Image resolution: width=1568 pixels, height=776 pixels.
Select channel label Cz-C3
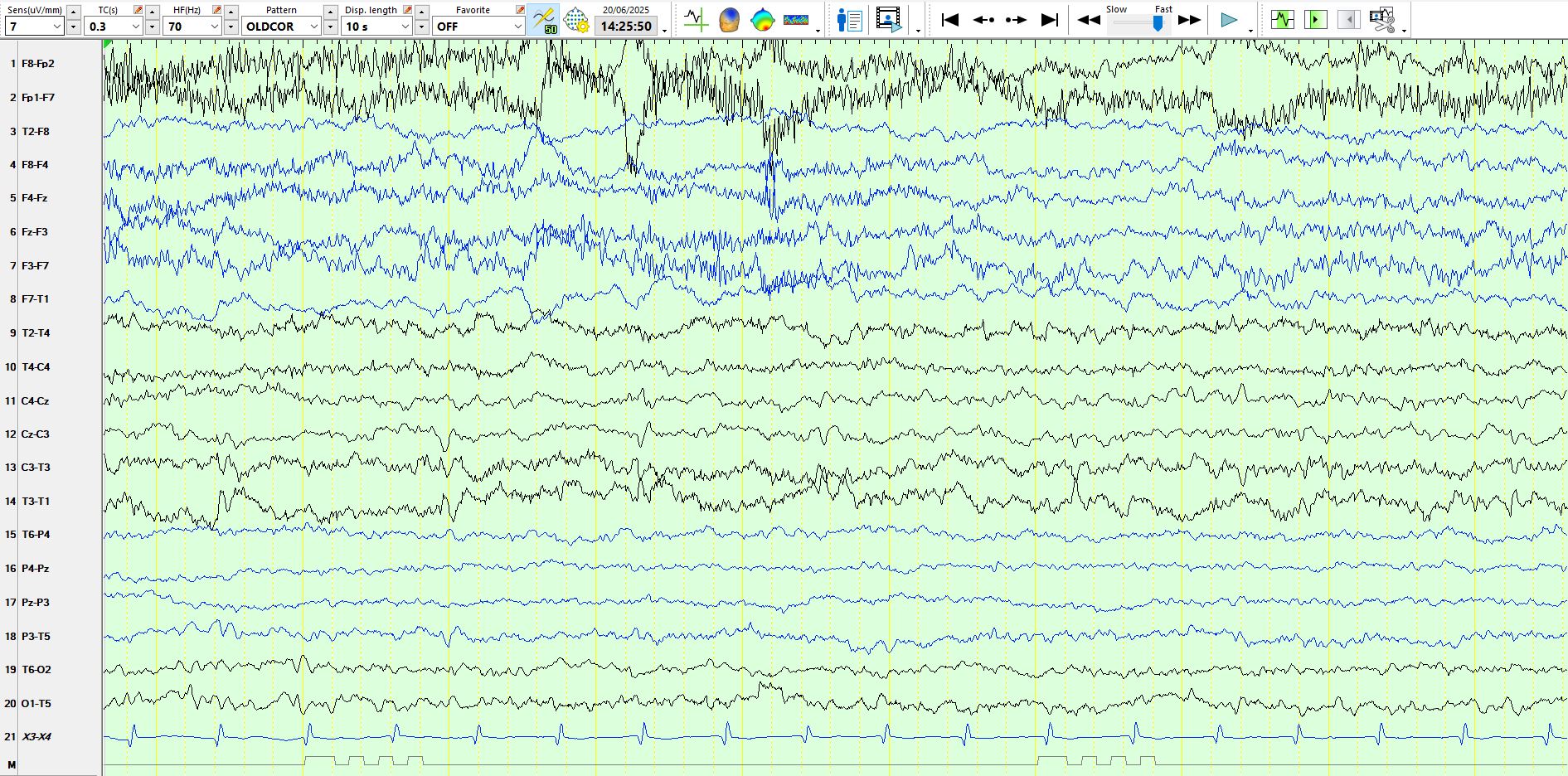click(36, 434)
